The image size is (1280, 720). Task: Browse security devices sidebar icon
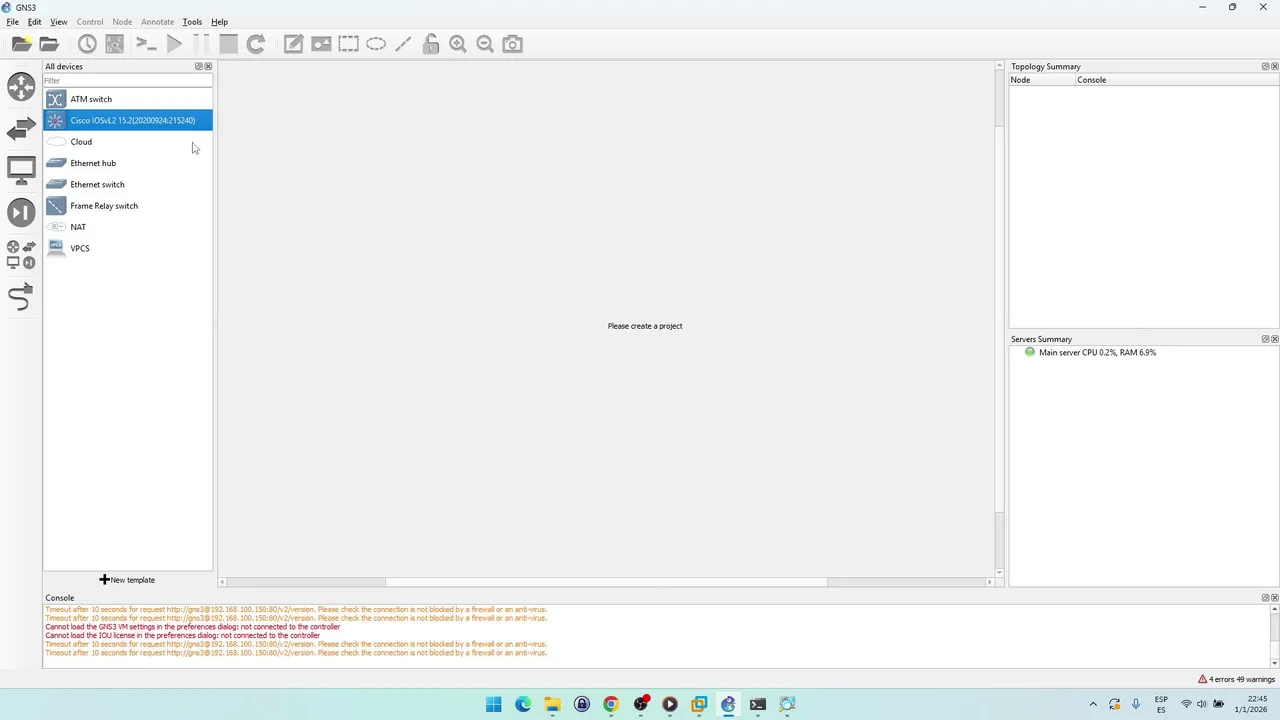[x=21, y=212]
